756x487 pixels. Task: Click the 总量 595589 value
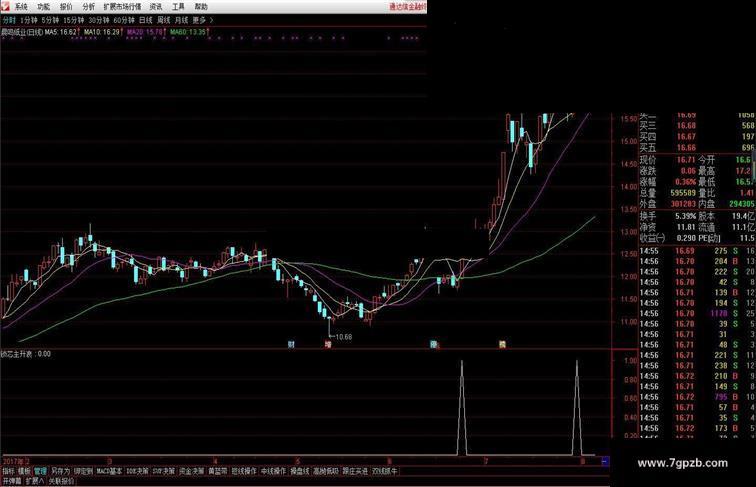(683, 193)
